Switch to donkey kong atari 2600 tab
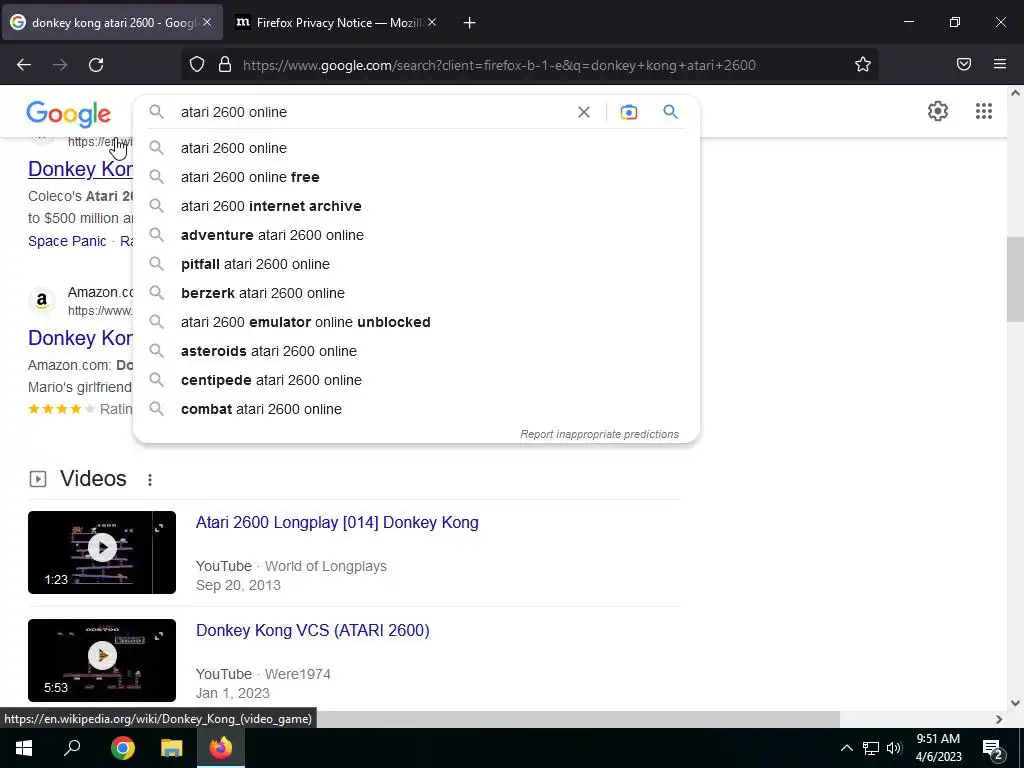Screen dimensions: 1024x768 (x=112, y=23)
